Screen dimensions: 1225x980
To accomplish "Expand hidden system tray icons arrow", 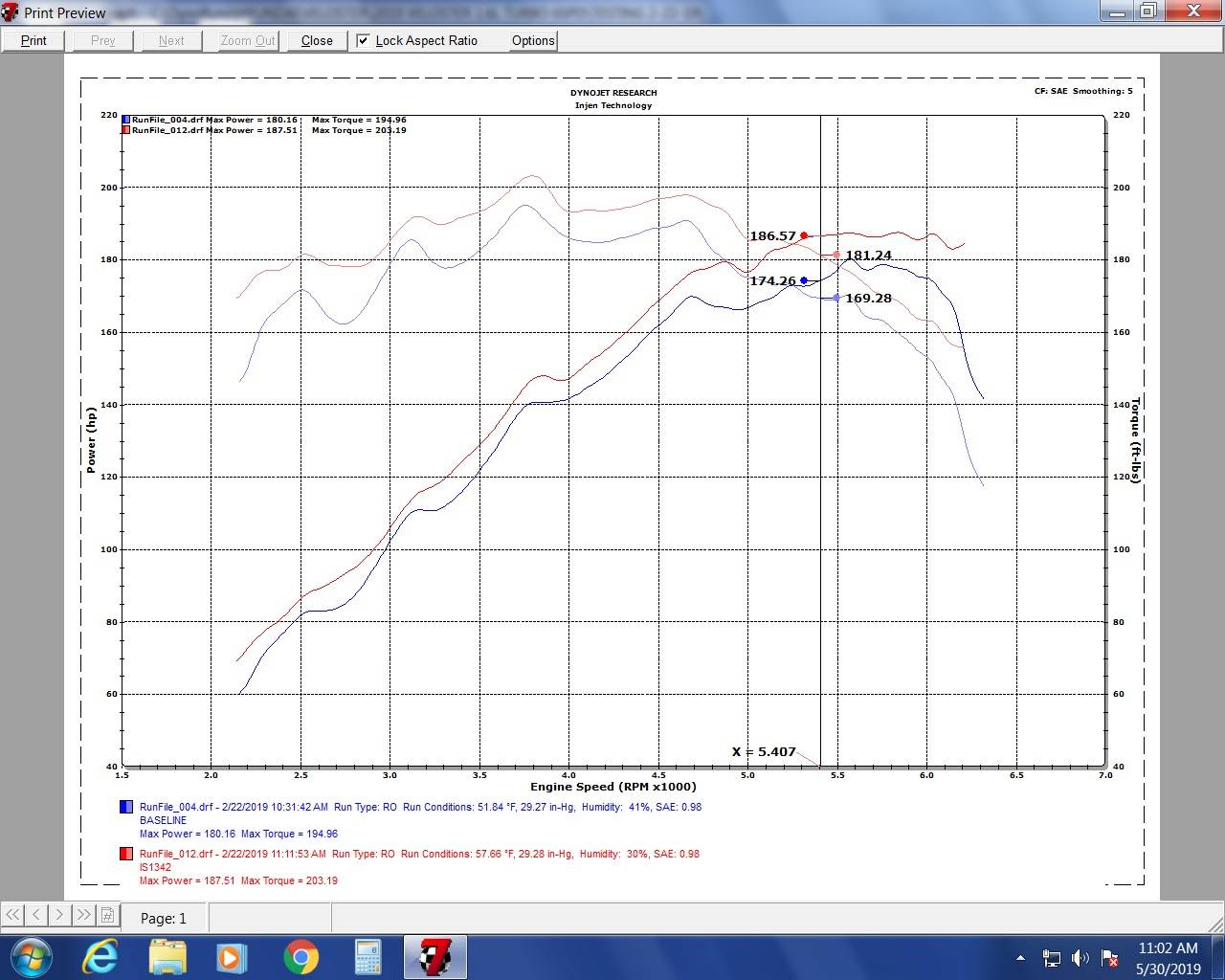I will (x=1020, y=957).
